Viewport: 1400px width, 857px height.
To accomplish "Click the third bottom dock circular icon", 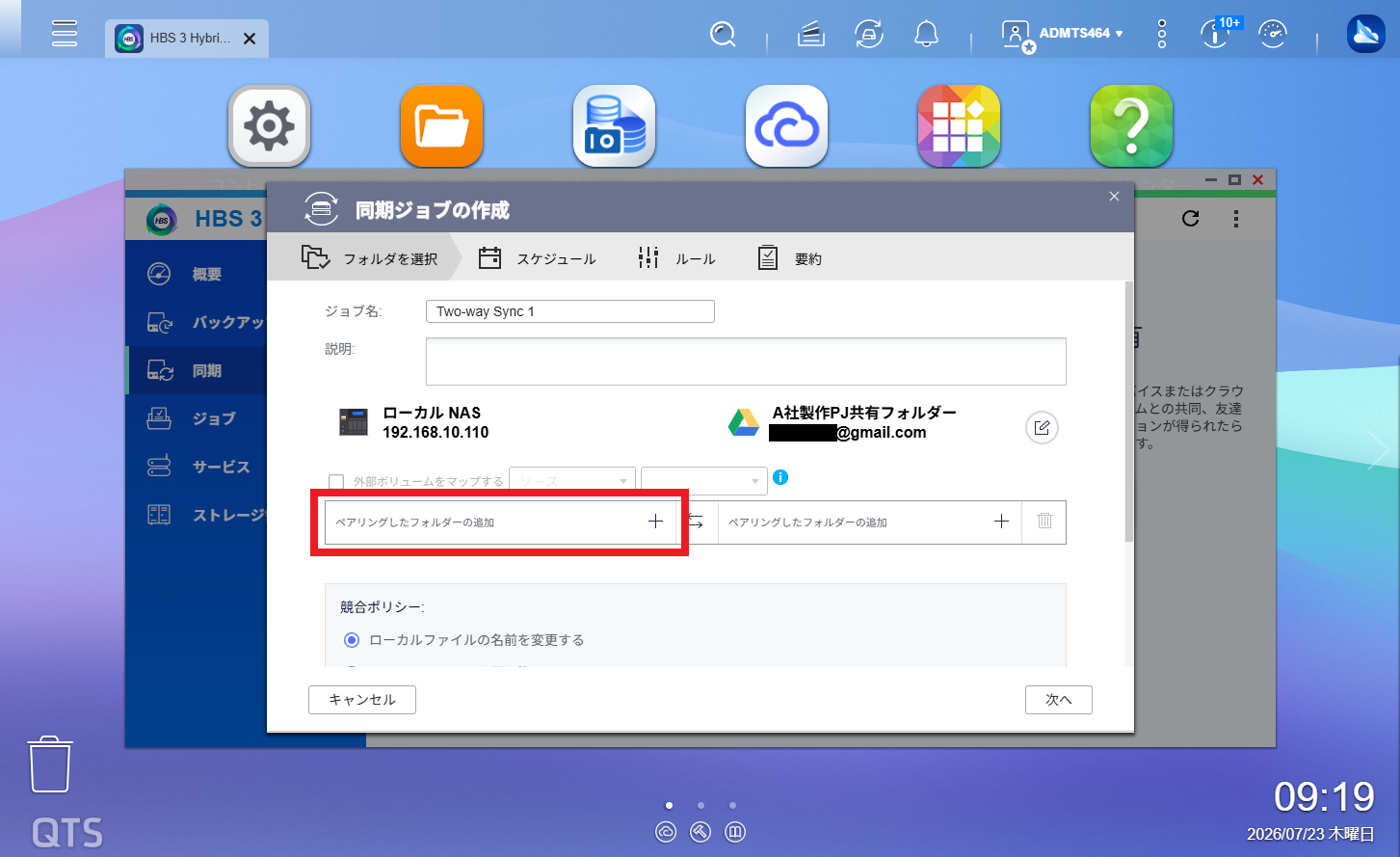I will point(735,832).
